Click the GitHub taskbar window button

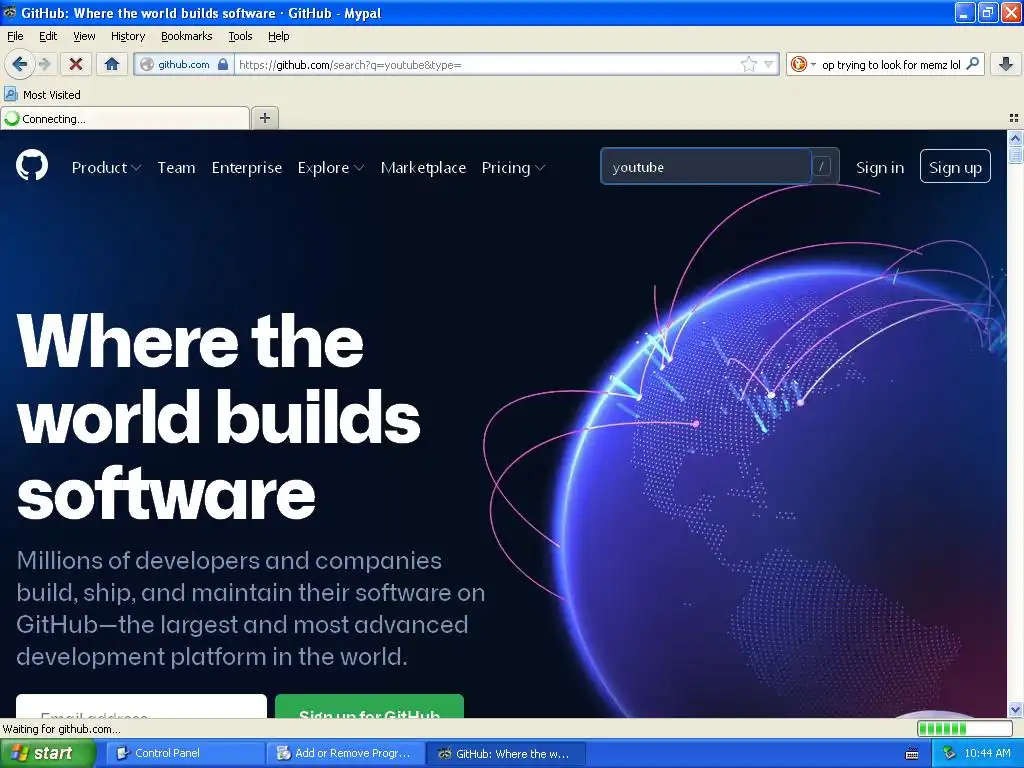(x=505, y=754)
